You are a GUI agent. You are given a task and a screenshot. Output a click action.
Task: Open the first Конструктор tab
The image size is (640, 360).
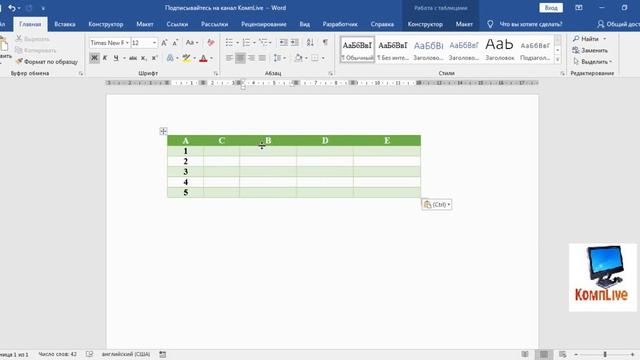(x=106, y=24)
